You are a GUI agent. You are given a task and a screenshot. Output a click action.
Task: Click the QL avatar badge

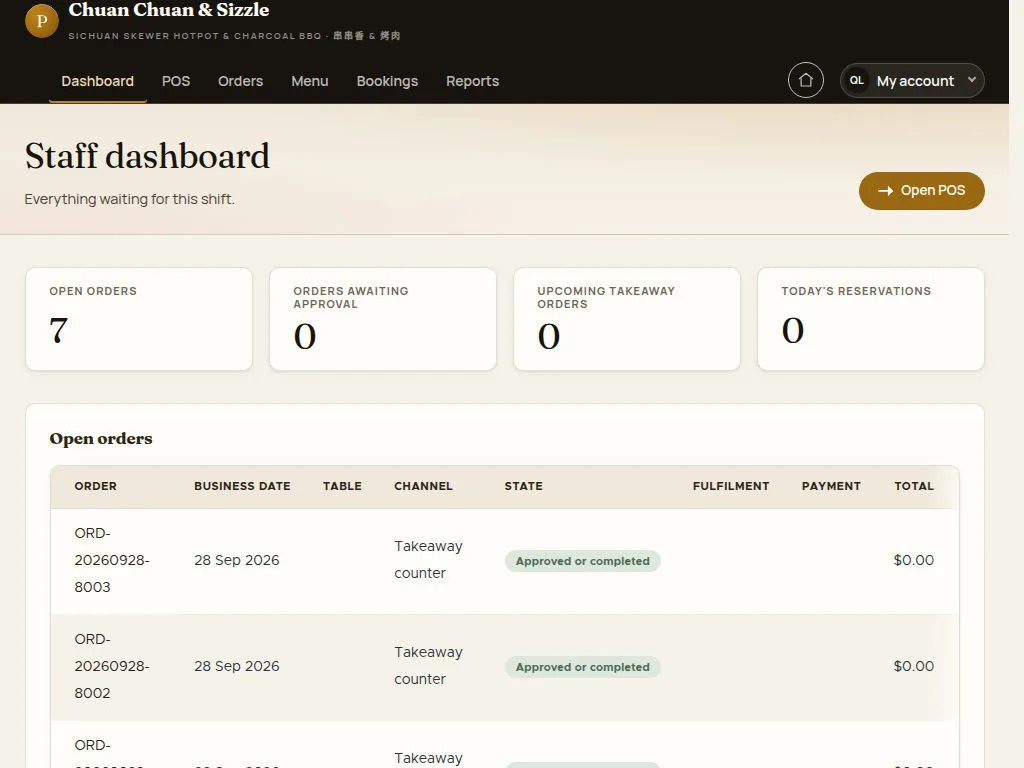pos(857,80)
